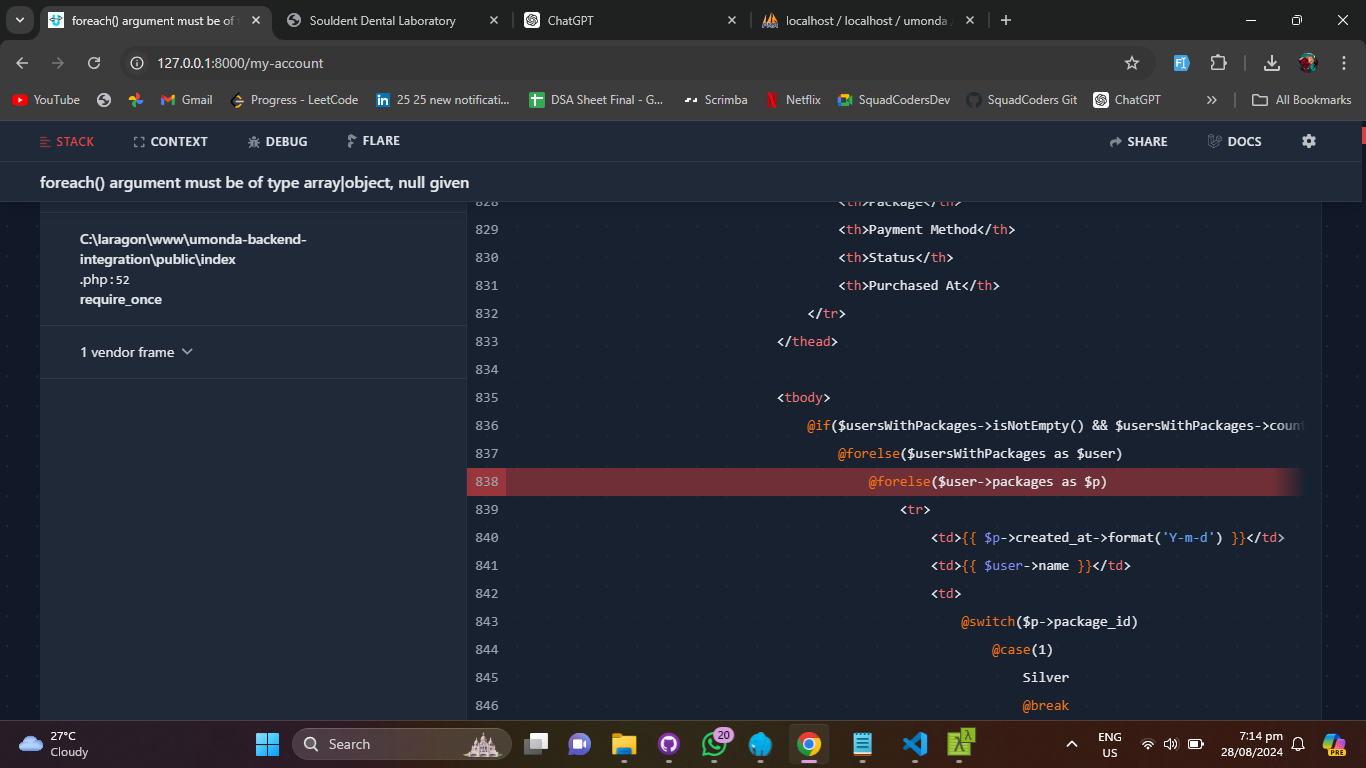The height and width of the screenshot is (768, 1366).
Task: Open the Chrome profile avatar
Action: pos(1308,63)
